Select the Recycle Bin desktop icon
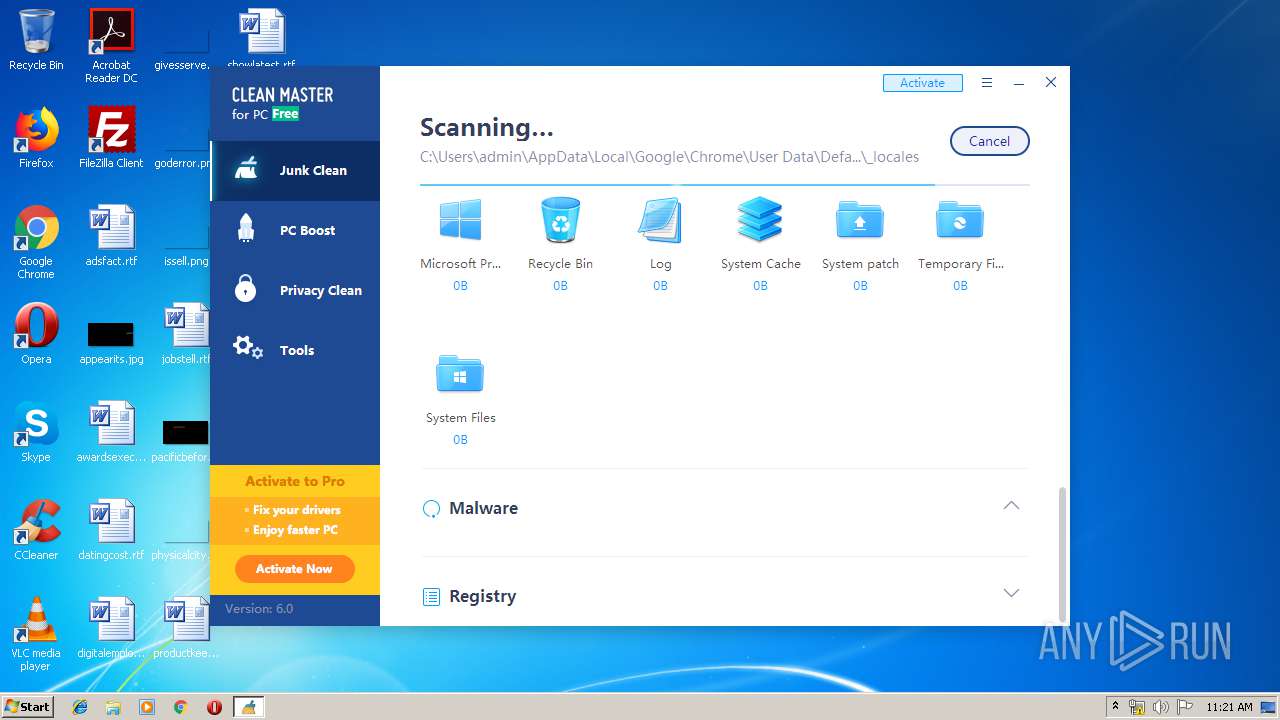Screen dimensions: 1280x720 (36, 40)
